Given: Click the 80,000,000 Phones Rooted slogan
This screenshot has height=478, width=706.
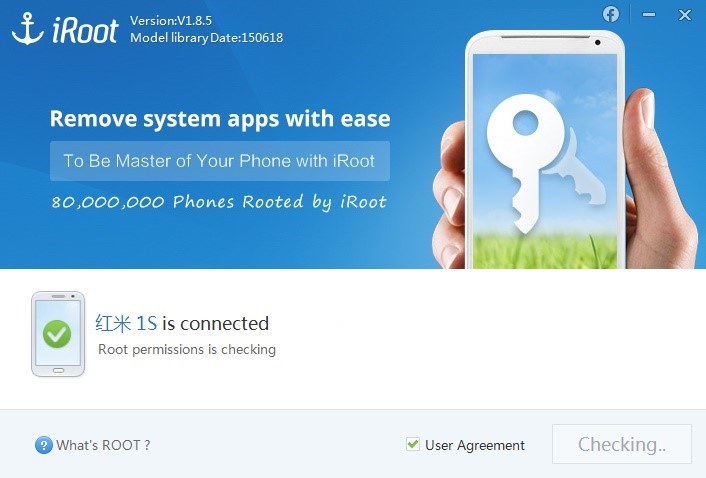Looking at the screenshot, I should tap(219, 202).
